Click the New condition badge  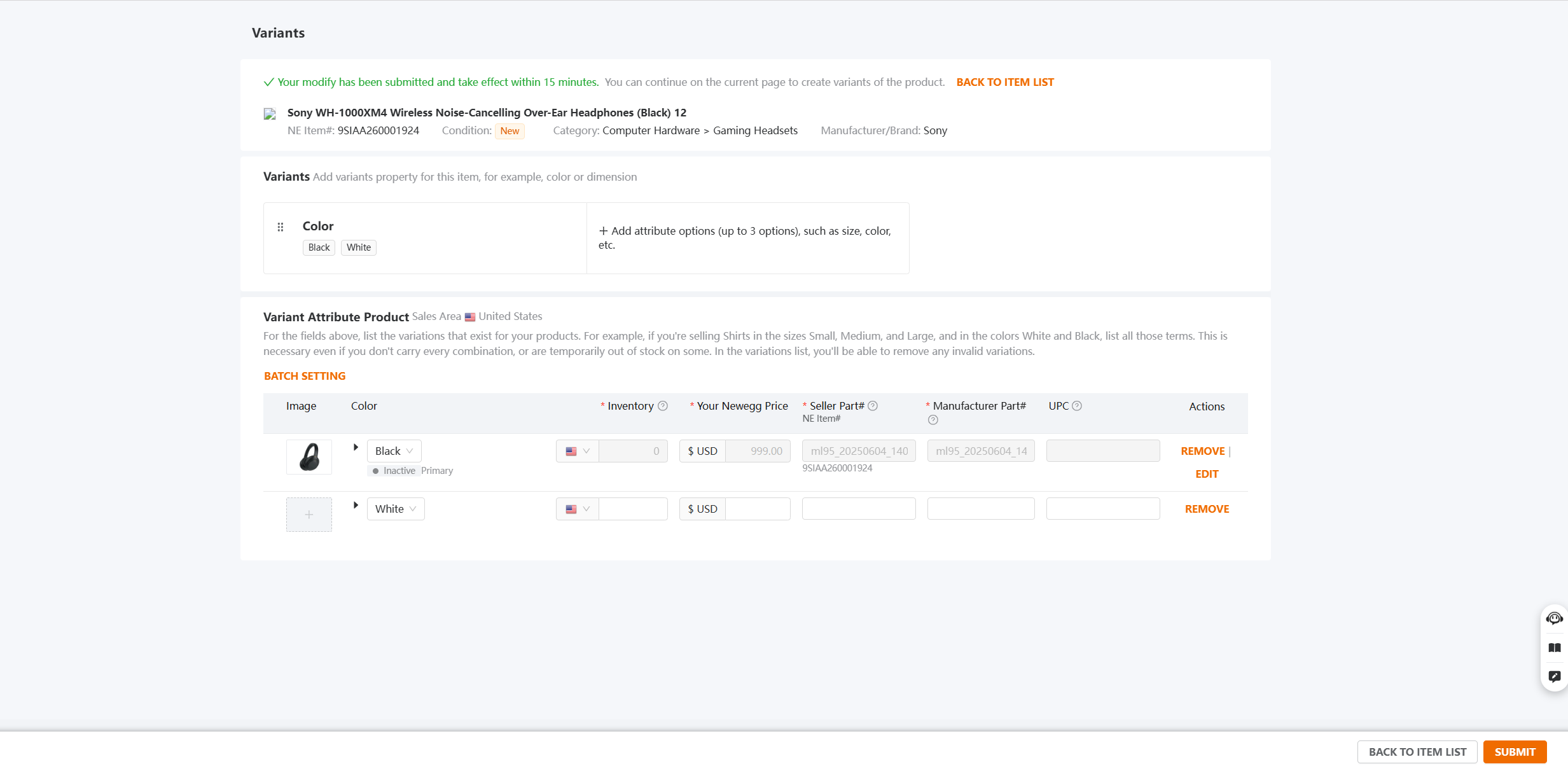coord(510,131)
